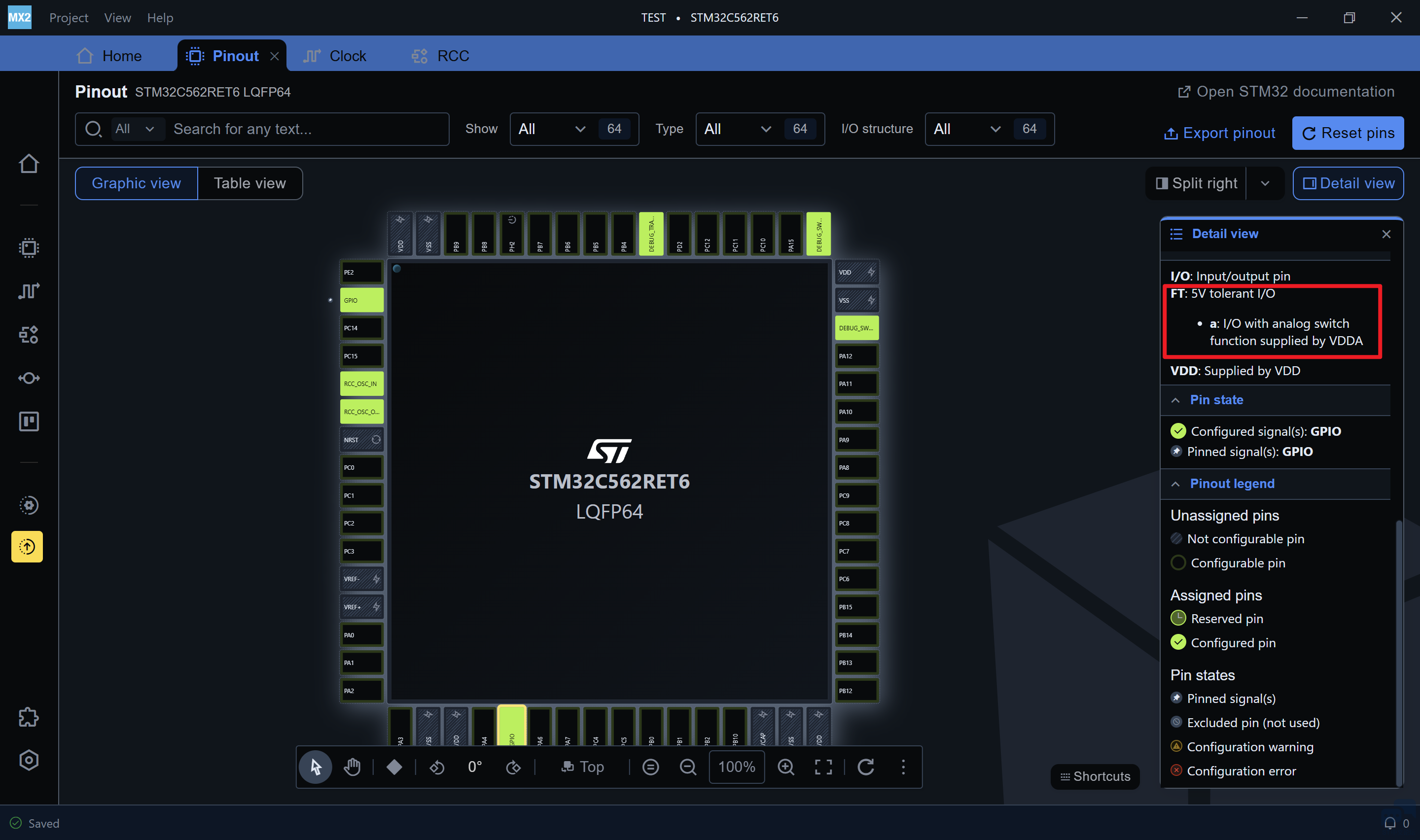Screen dimensions: 1420x840
Task: Click the sidebar node-connector icon
Action: coord(28,378)
